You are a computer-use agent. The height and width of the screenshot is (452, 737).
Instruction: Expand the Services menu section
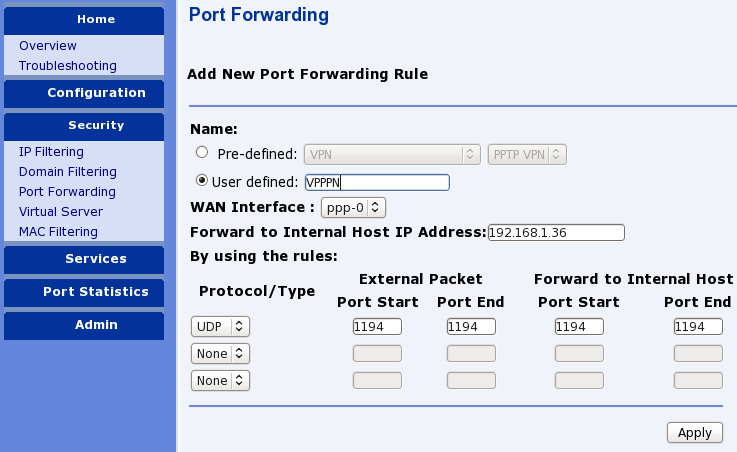click(96, 259)
